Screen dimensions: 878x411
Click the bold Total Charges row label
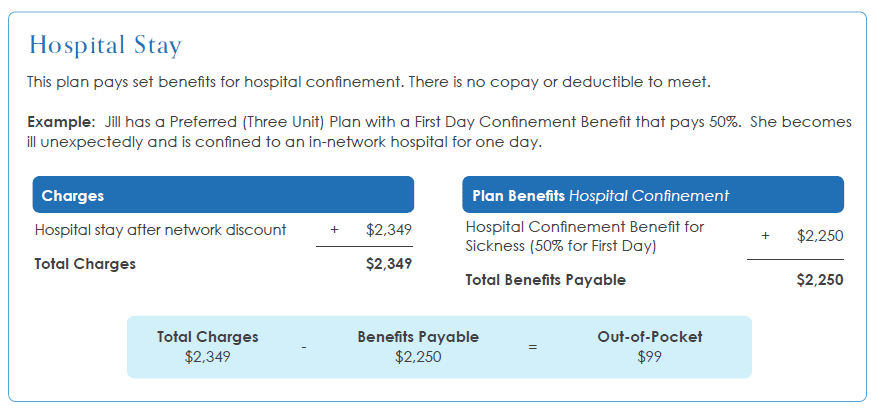click(85, 264)
